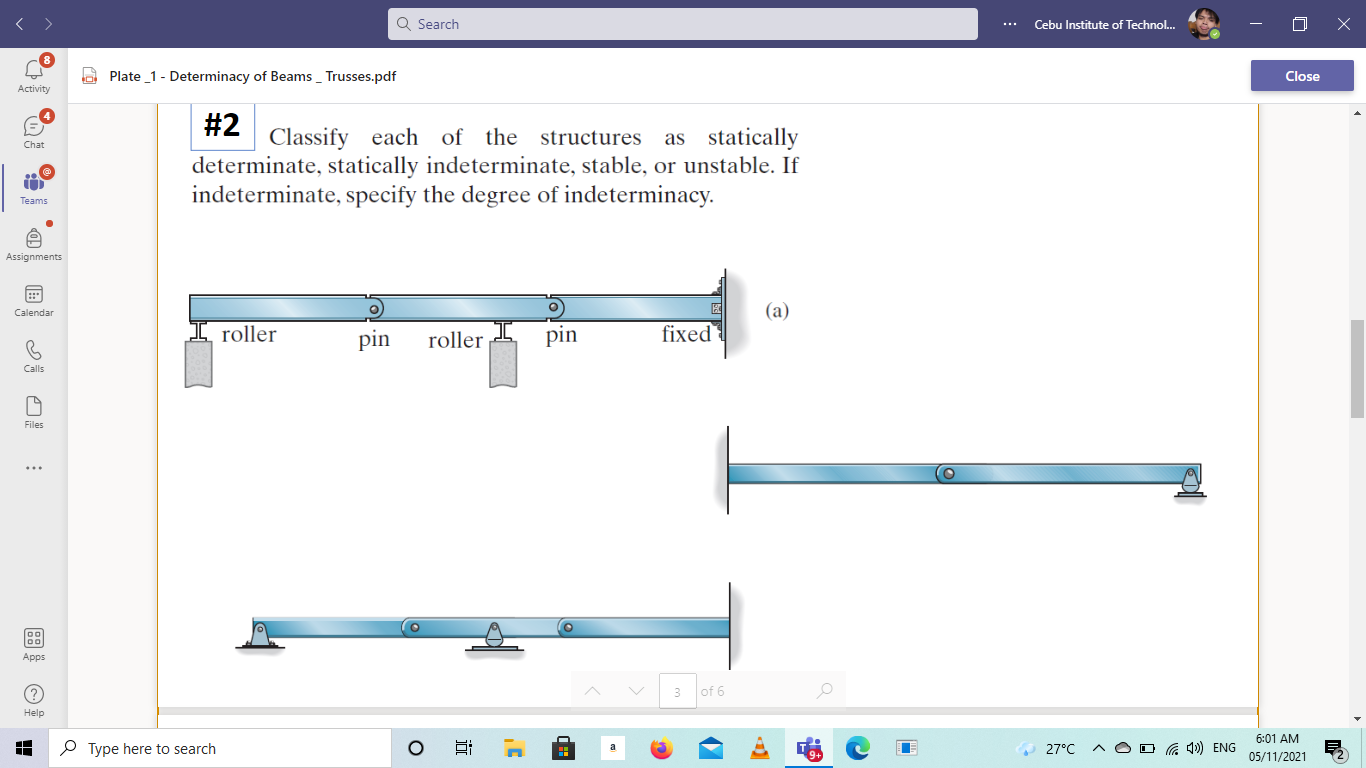This screenshot has height=768, width=1366.
Task: Go to the next PDF page with the chevron
Action: click(636, 690)
